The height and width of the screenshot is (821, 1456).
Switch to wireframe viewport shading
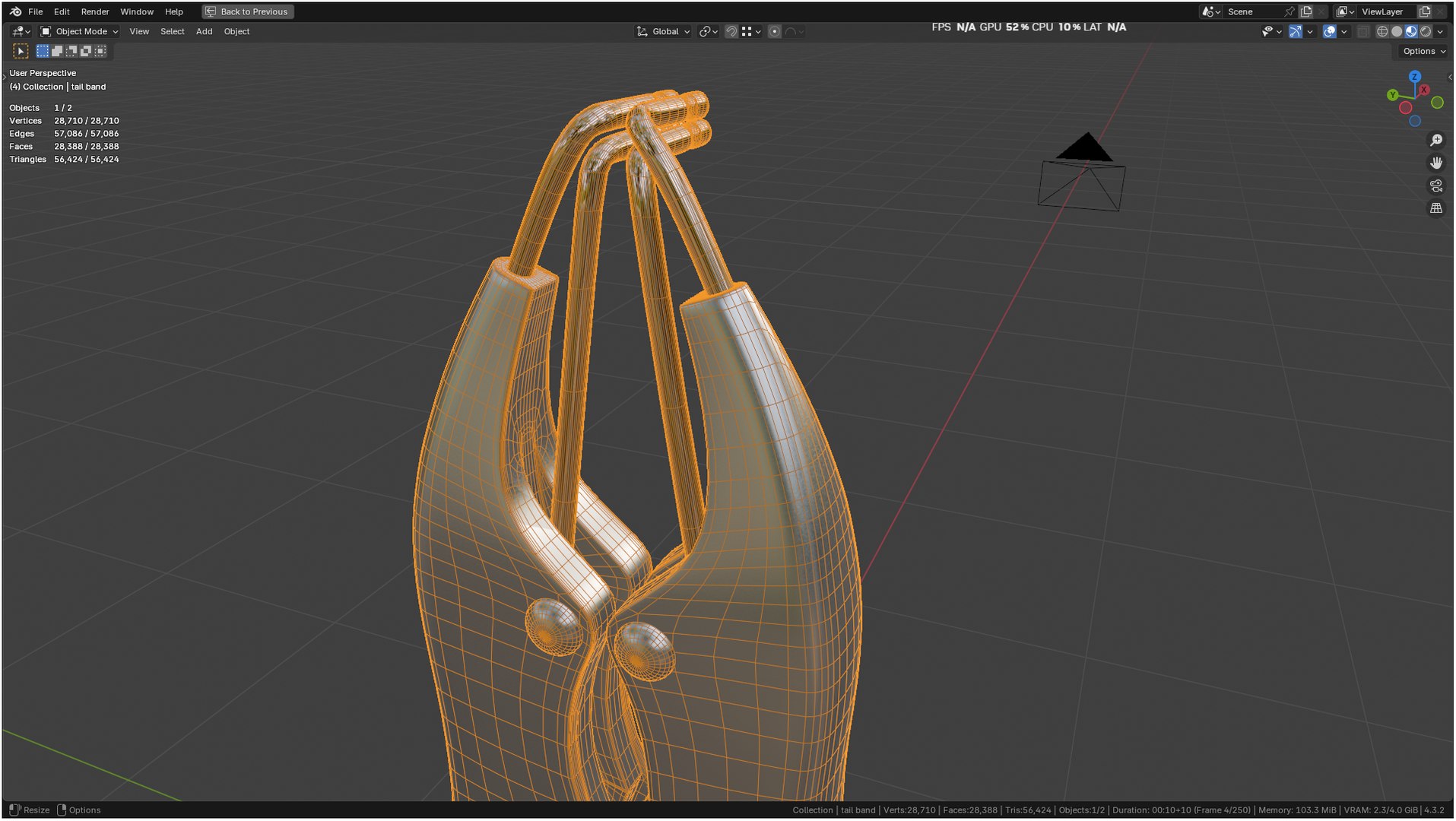(1382, 31)
